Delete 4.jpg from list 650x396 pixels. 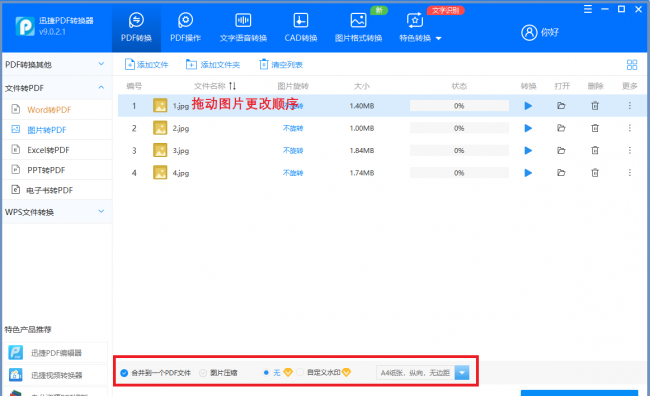[595, 172]
